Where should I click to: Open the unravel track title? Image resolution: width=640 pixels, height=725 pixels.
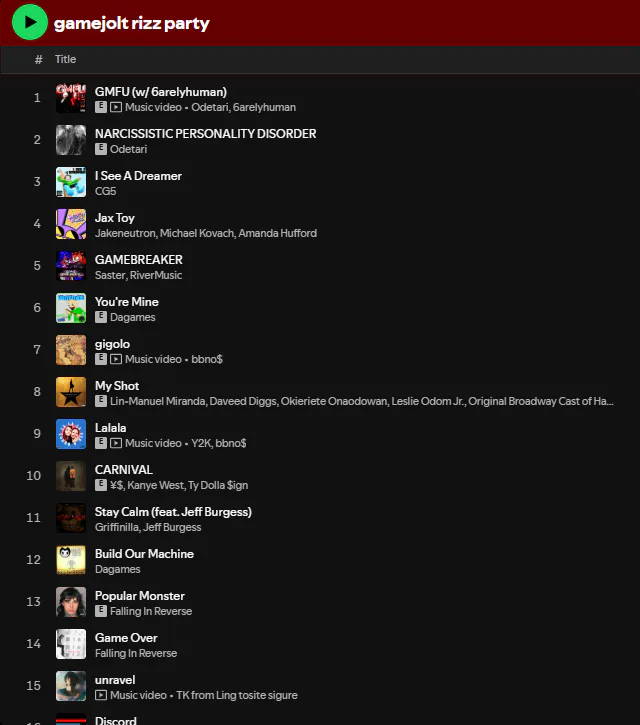(x=115, y=680)
